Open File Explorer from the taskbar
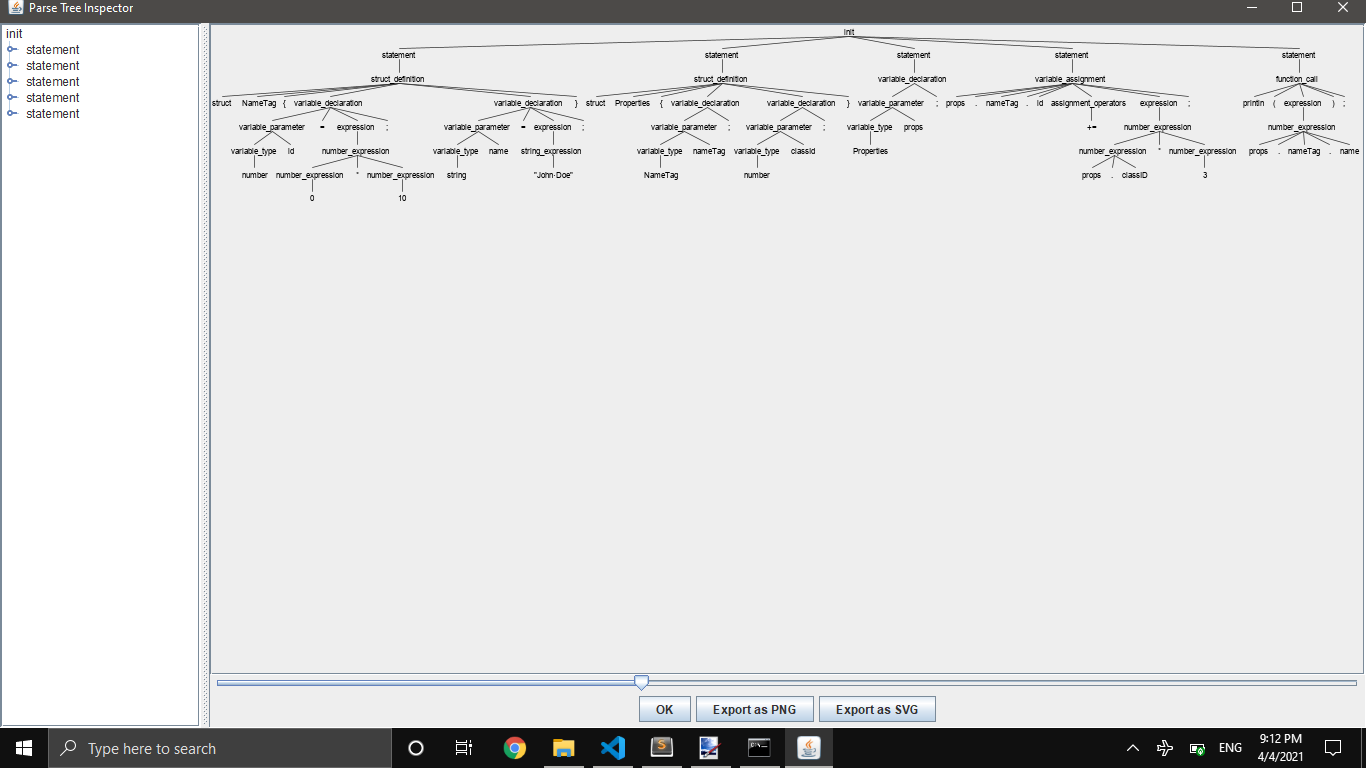Viewport: 1366px width, 768px height. click(x=564, y=748)
